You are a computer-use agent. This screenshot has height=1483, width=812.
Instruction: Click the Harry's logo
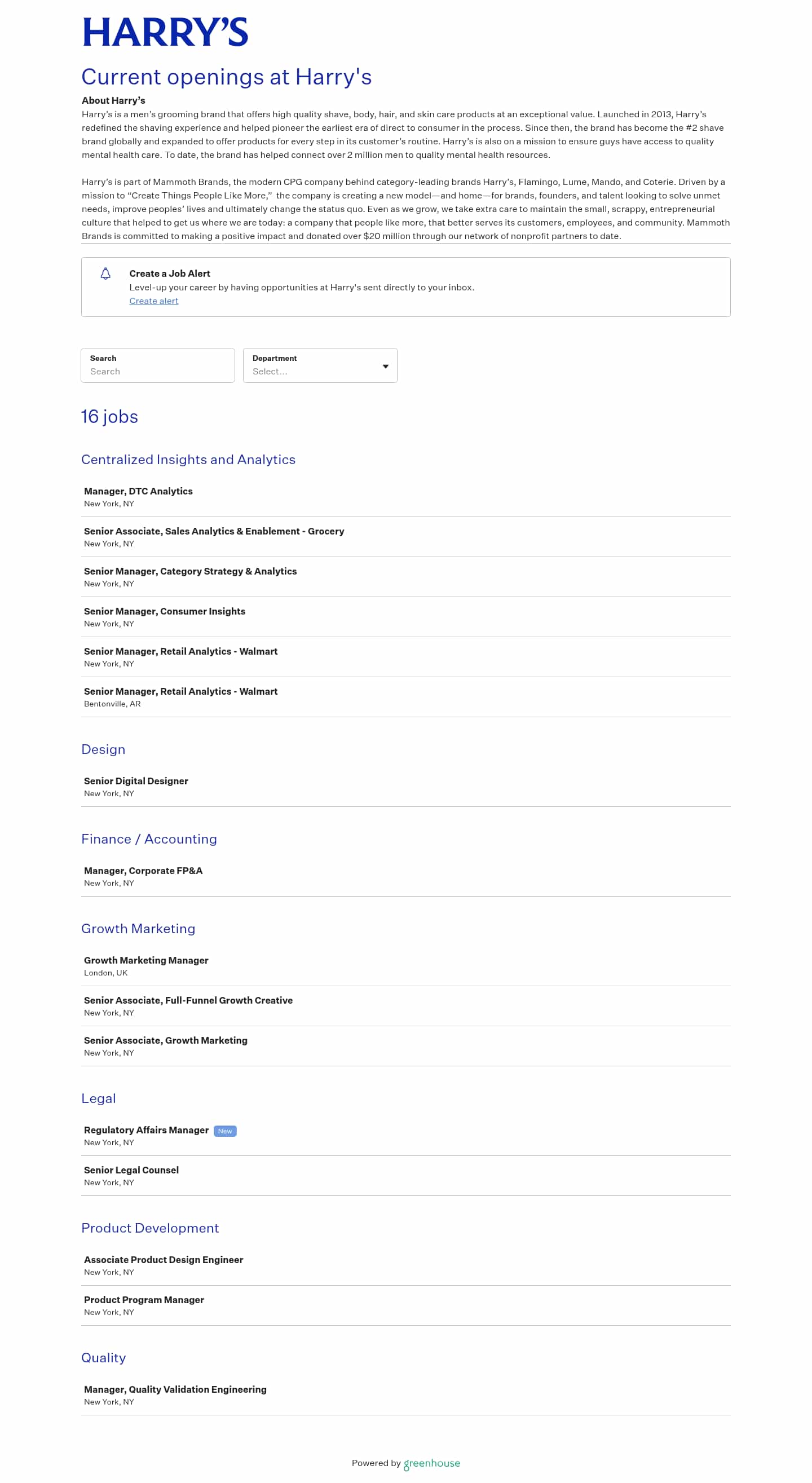pos(165,32)
